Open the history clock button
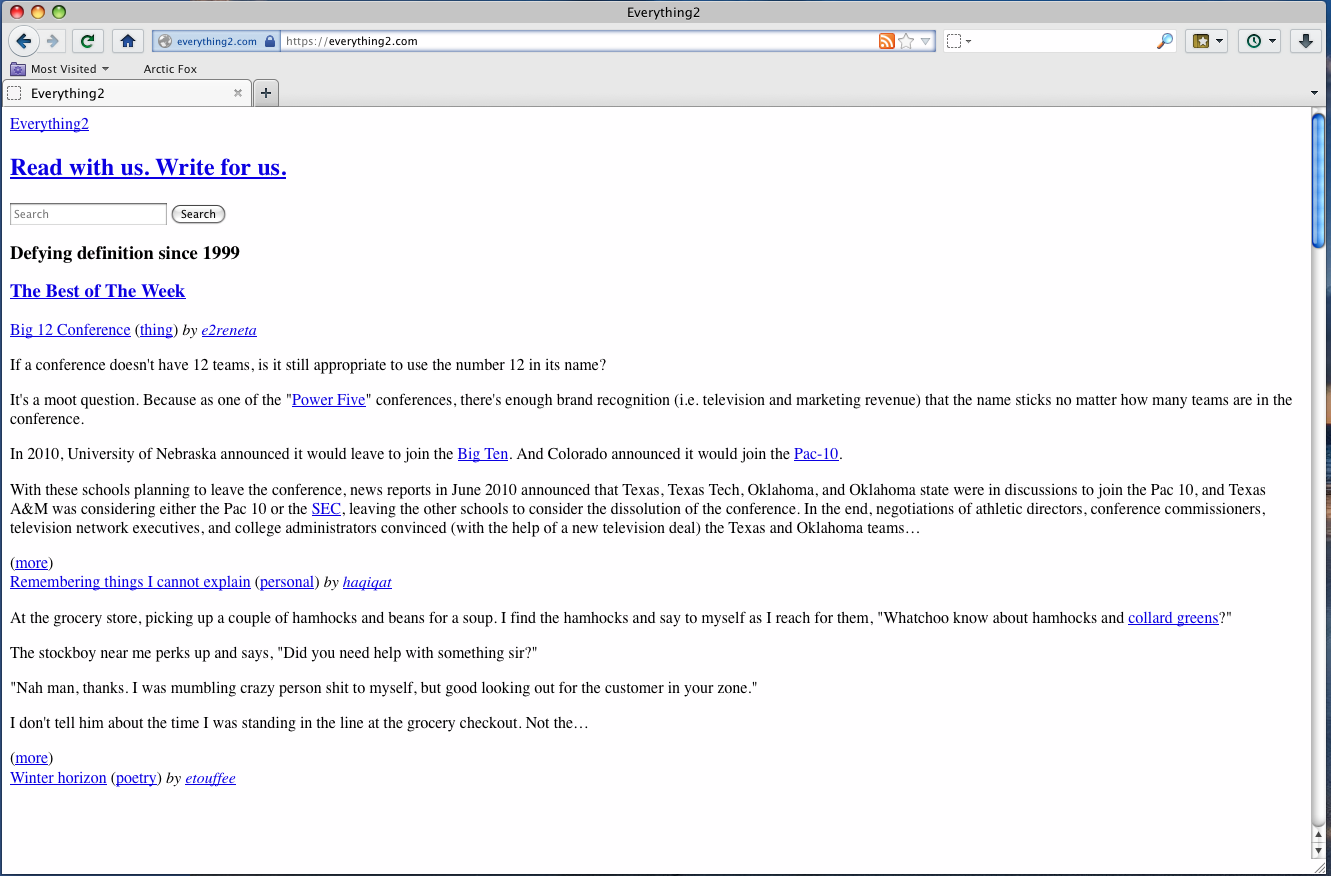Image resolution: width=1331 pixels, height=876 pixels. [1253, 41]
